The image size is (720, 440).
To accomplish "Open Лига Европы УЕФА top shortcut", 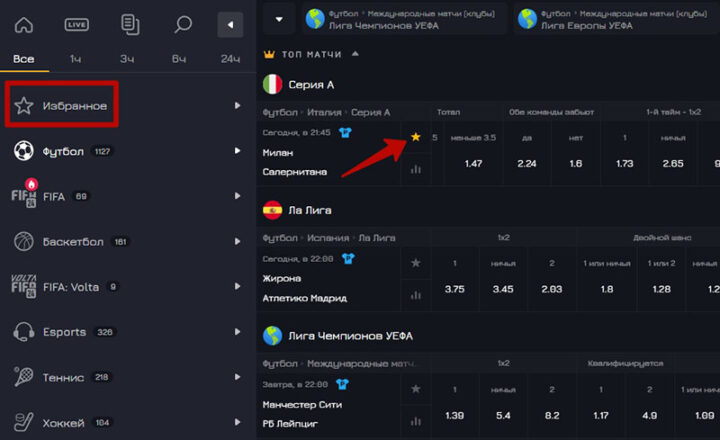I will tap(617, 19).
